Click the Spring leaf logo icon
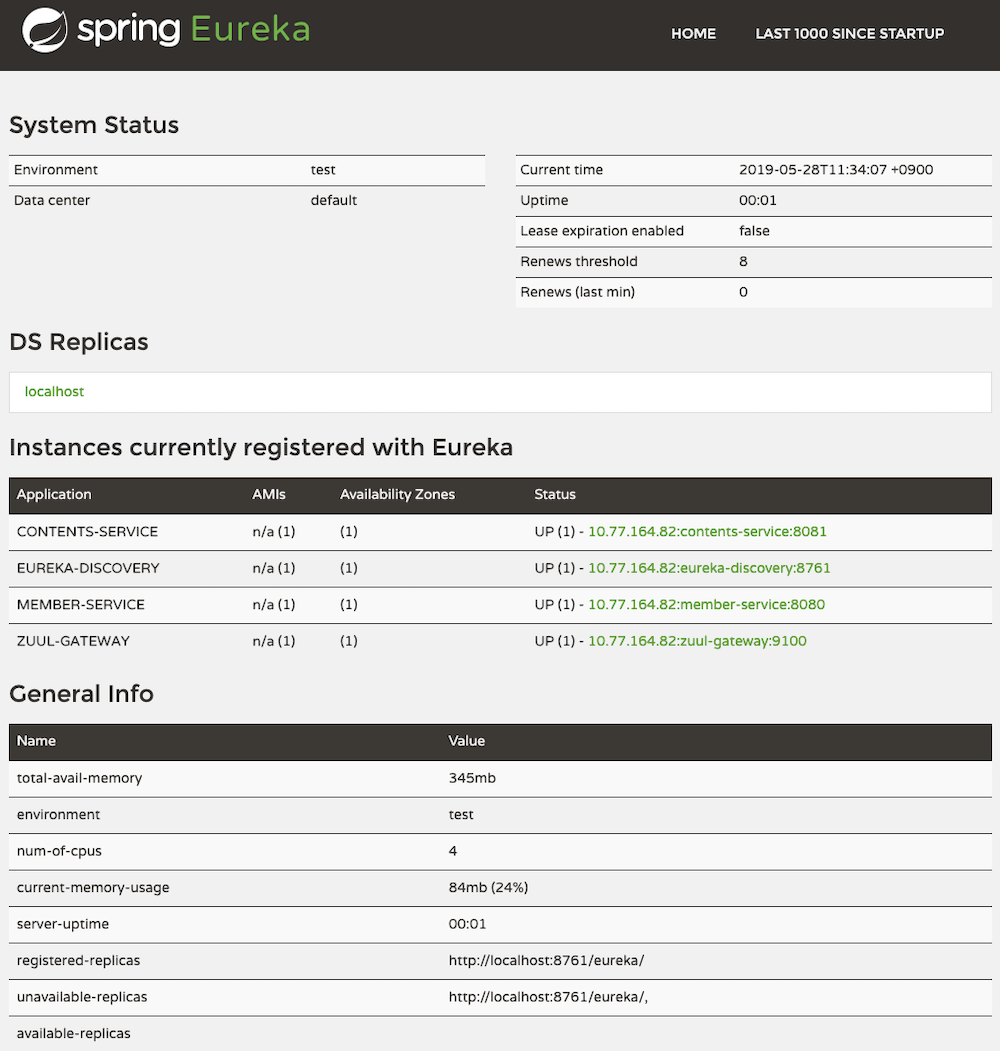 click(x=44, y=30)
